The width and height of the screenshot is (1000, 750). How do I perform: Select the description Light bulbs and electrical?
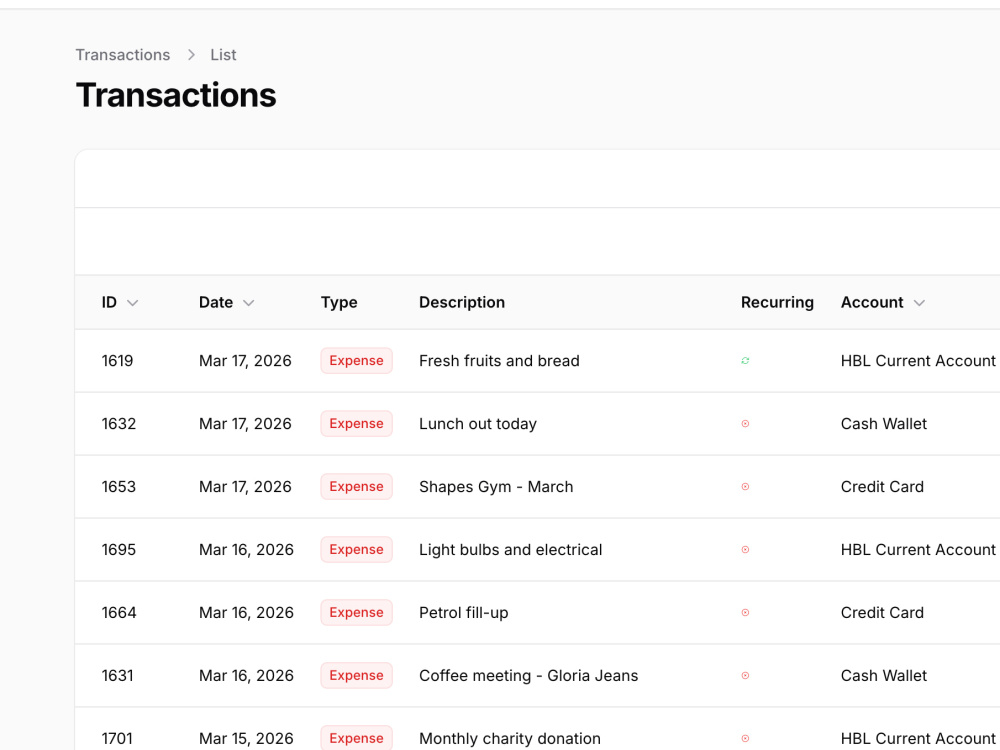point(510,550)
